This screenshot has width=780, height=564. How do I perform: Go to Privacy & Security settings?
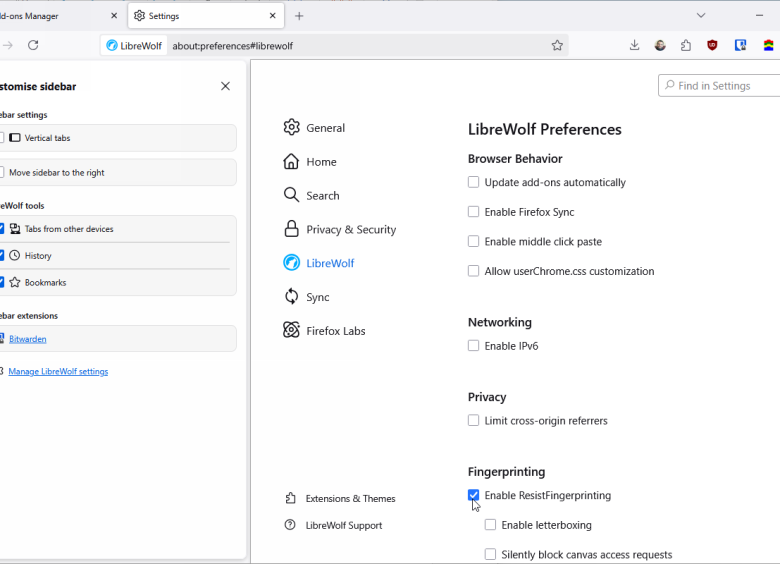pyautogui.click(x=350, y=229)
